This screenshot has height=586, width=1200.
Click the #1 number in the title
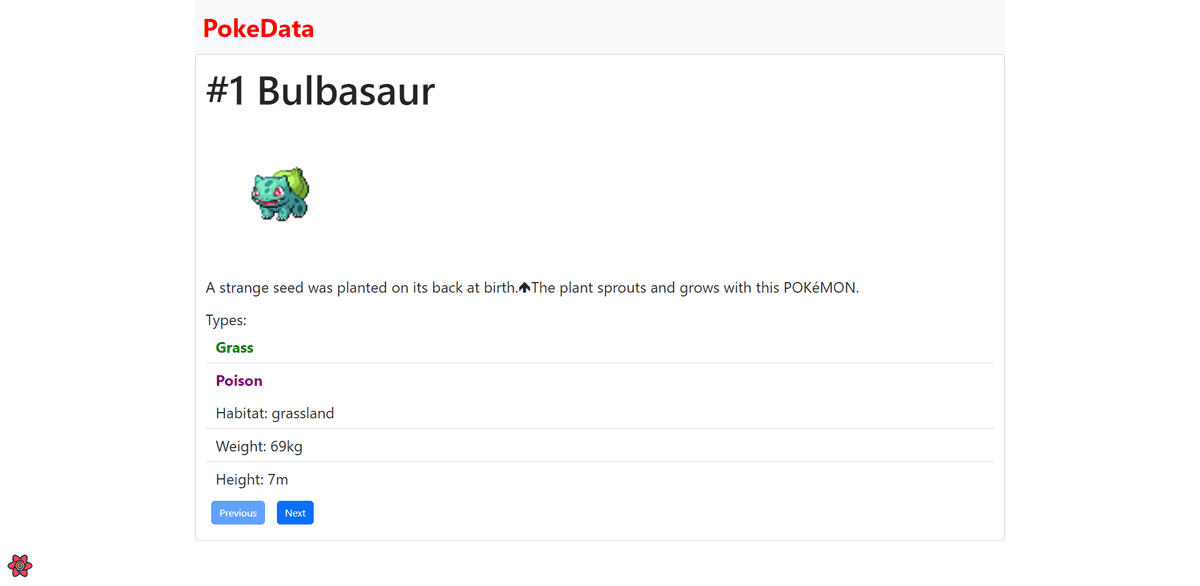coord(226,91)
